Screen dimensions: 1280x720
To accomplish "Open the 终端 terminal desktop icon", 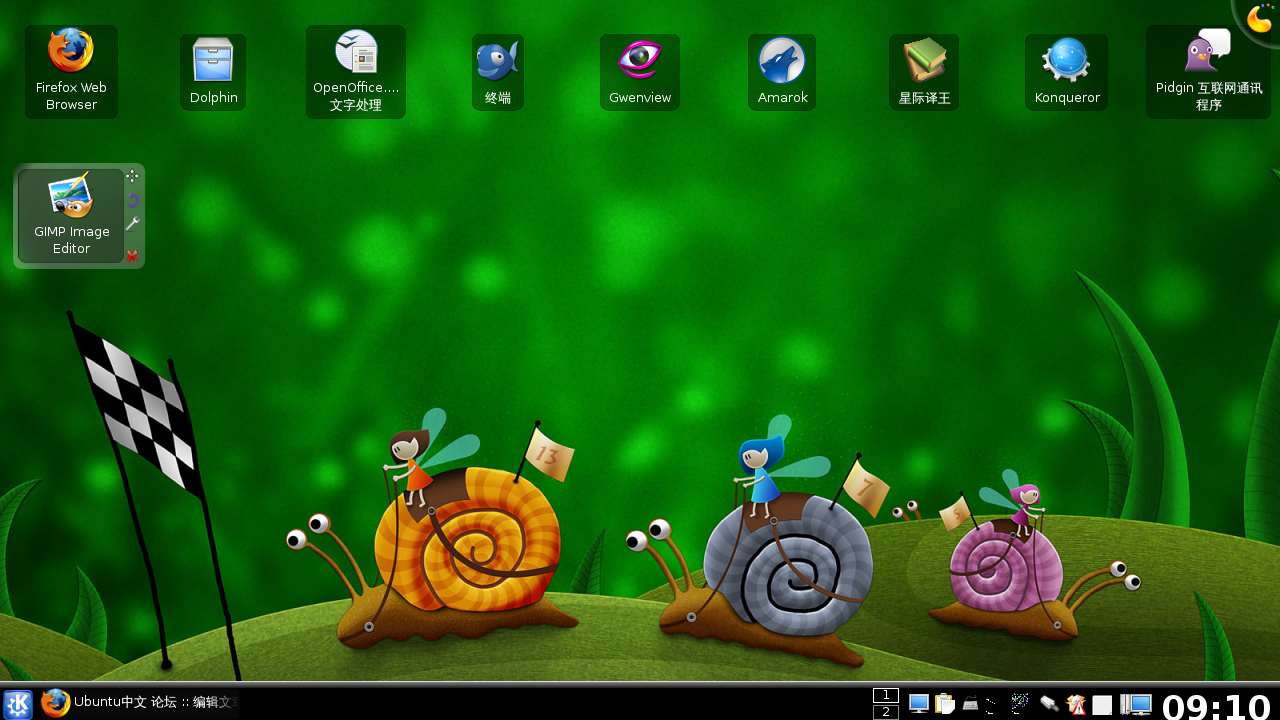I will pos(498,72).
